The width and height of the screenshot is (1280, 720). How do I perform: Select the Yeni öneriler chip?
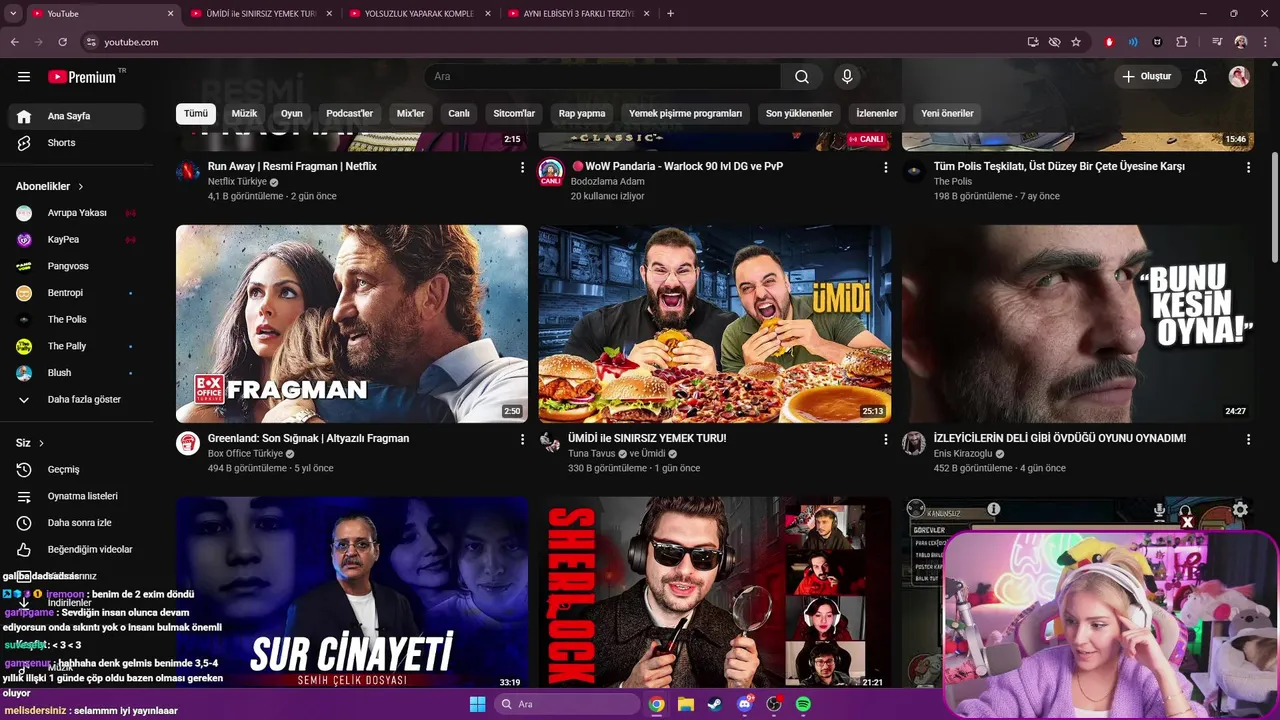[x=947, y=114]
